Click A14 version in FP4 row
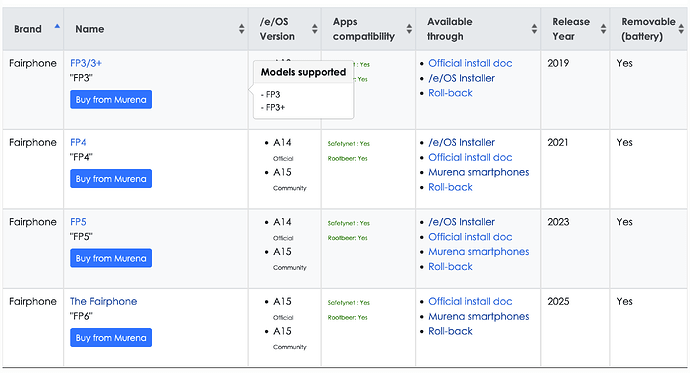Viewport: 690px width, 373px height. tap(282, 143)
